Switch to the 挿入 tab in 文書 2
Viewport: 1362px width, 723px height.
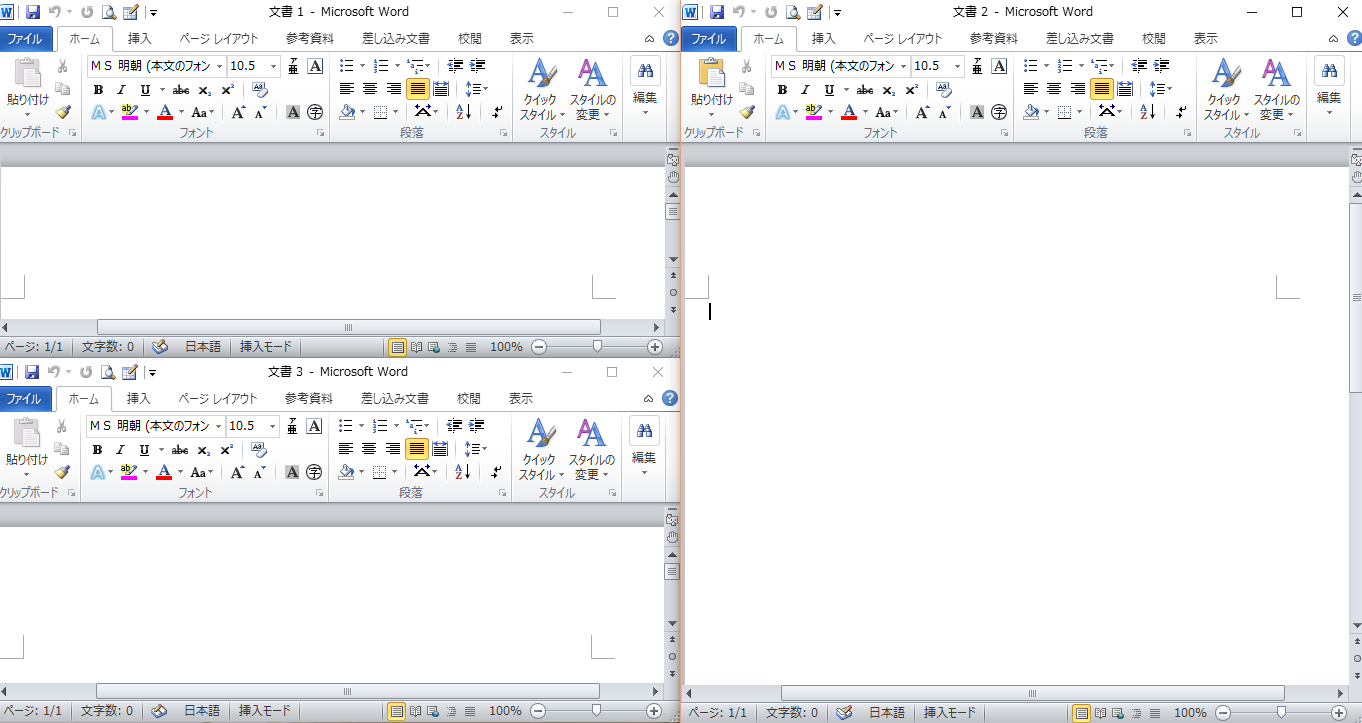(x=823, y=39)
